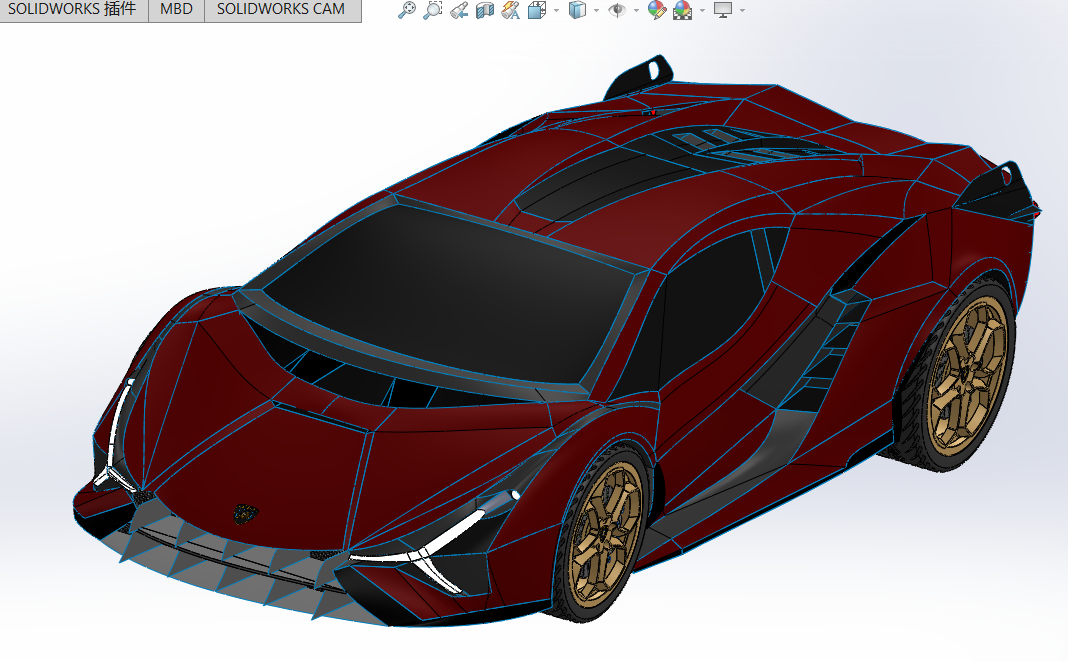Expand the View Settings dropdown arrow

(742, 10)
